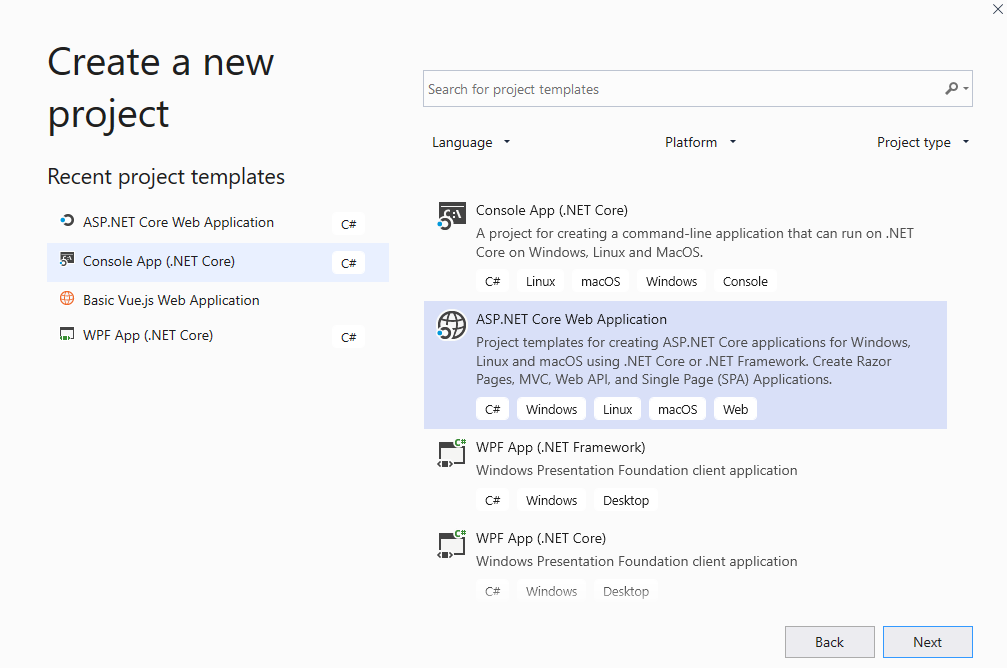Click the WPF App (.NET Framework) template icon
Screen dimensions: 1007x668
click(452, 454)
